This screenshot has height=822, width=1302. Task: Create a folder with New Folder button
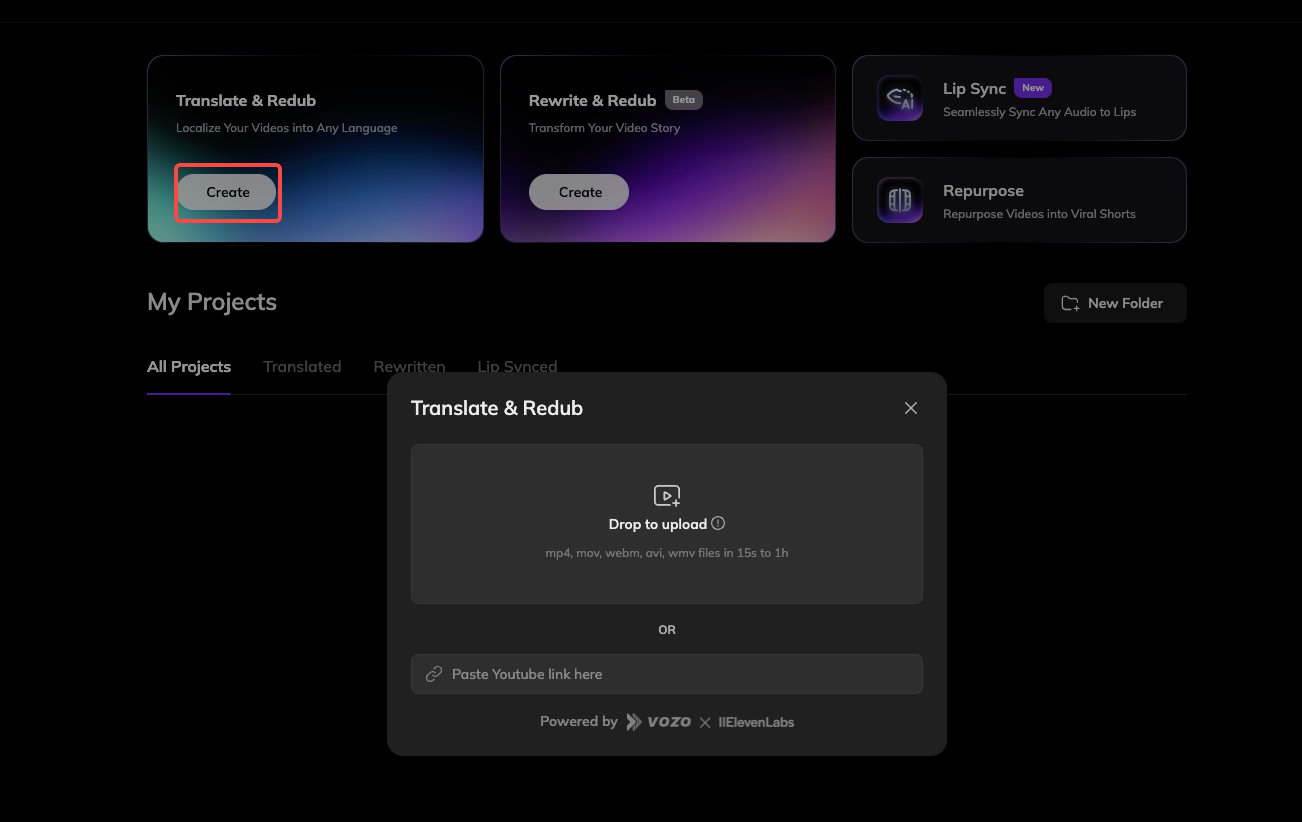pyautogui.click(x=1114, y=303)
